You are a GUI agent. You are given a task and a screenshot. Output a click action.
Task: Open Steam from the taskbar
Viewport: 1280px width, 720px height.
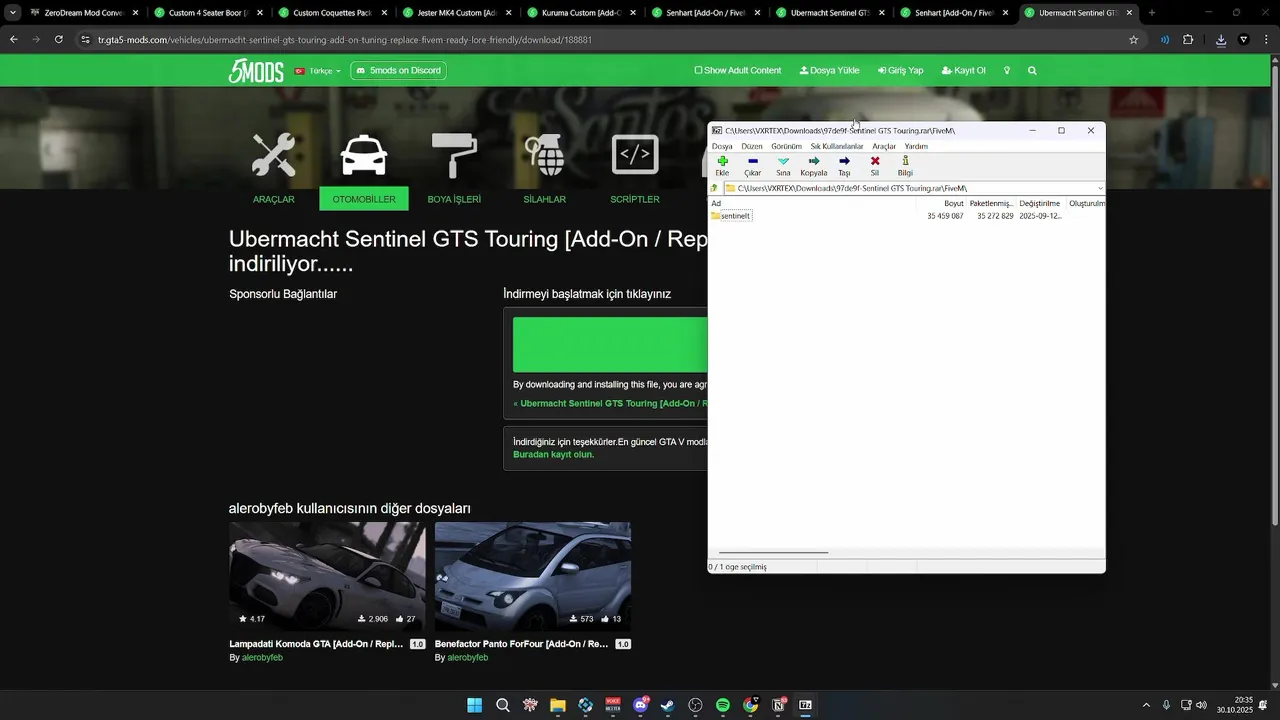668,705
